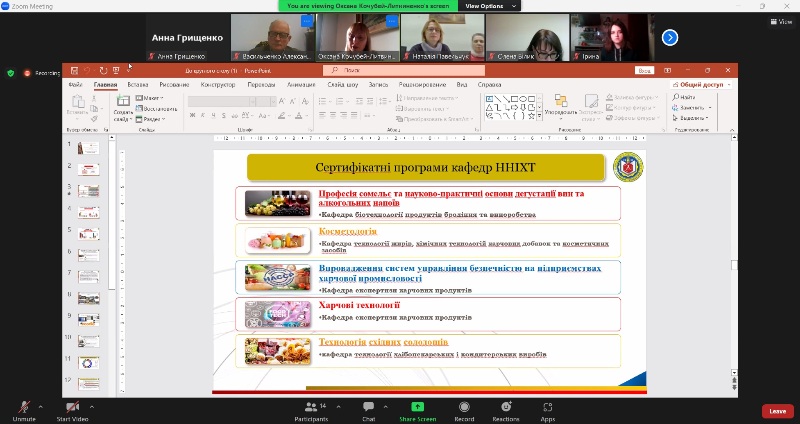Click the red Leave button

[777, 411]
